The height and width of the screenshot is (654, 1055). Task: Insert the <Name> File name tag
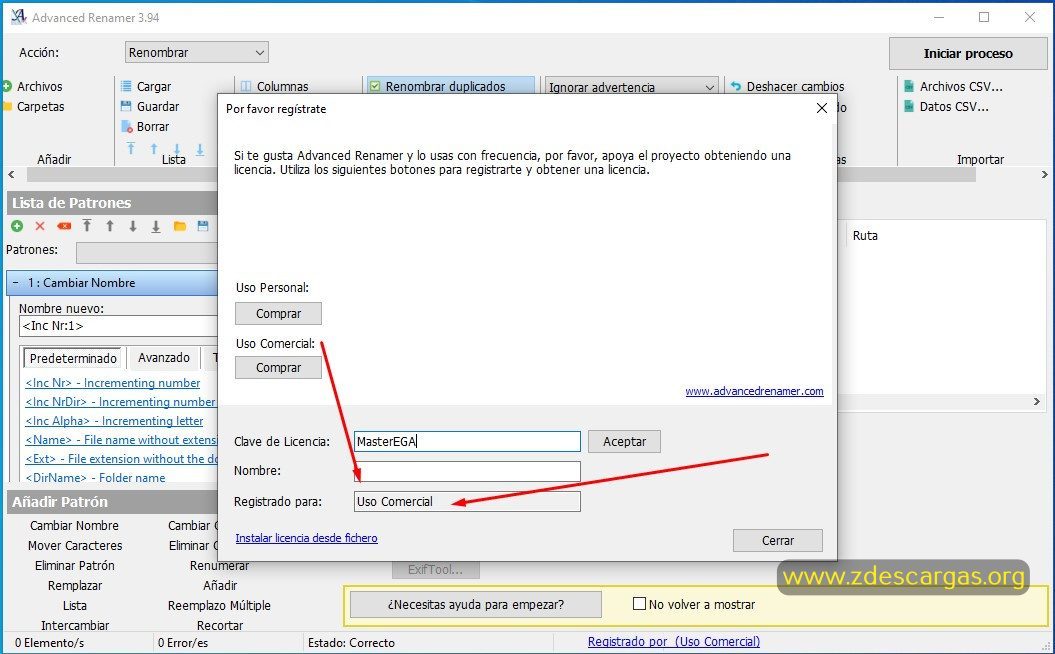pyautogui.click(x=121, y=439)
